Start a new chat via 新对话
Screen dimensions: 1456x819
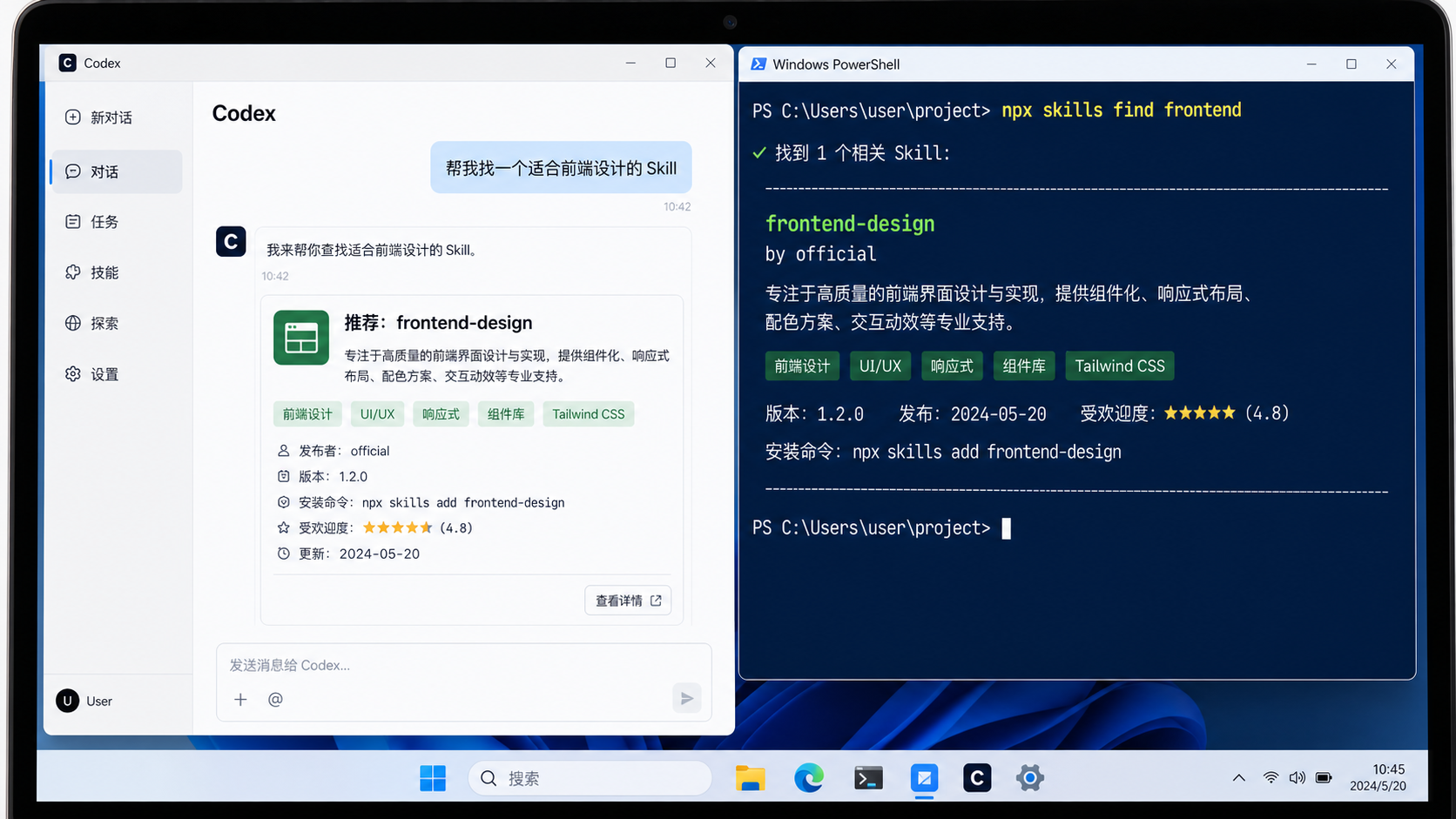click(x=98, y=117)
